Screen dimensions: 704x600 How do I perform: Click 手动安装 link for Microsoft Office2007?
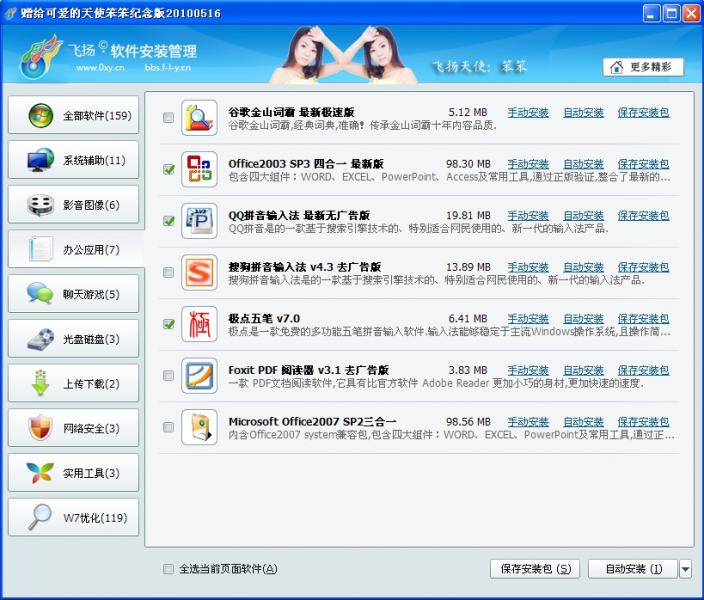click(x=528, y=422)
